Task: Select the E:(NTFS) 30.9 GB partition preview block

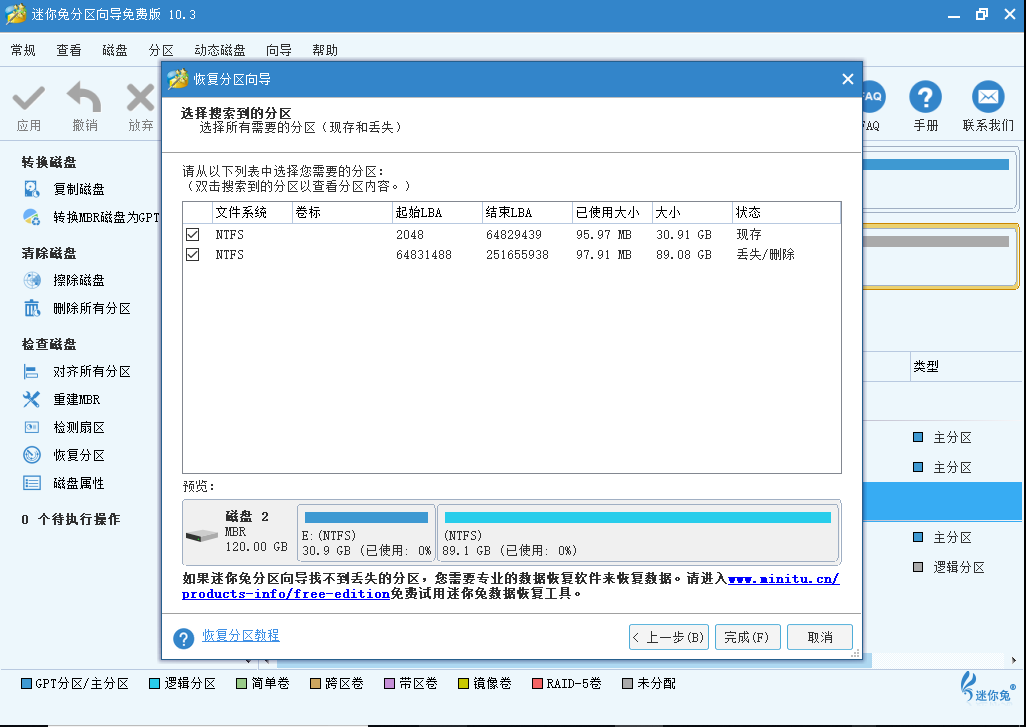Action: 366,533
